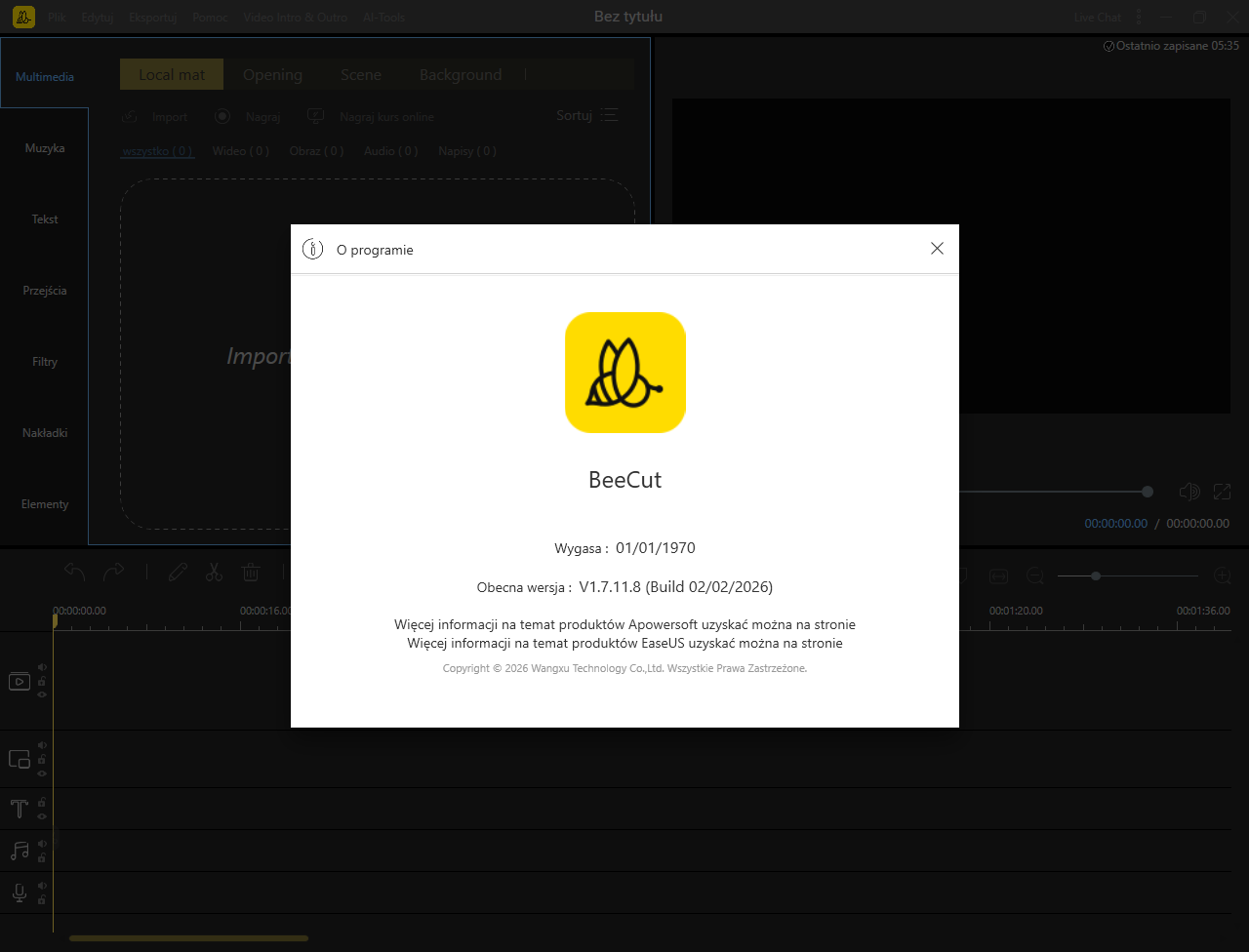The width and height of the screenshot is (1249, 952).
Task: Open the Eksportuj menu
Action: (x=153, y=18)
